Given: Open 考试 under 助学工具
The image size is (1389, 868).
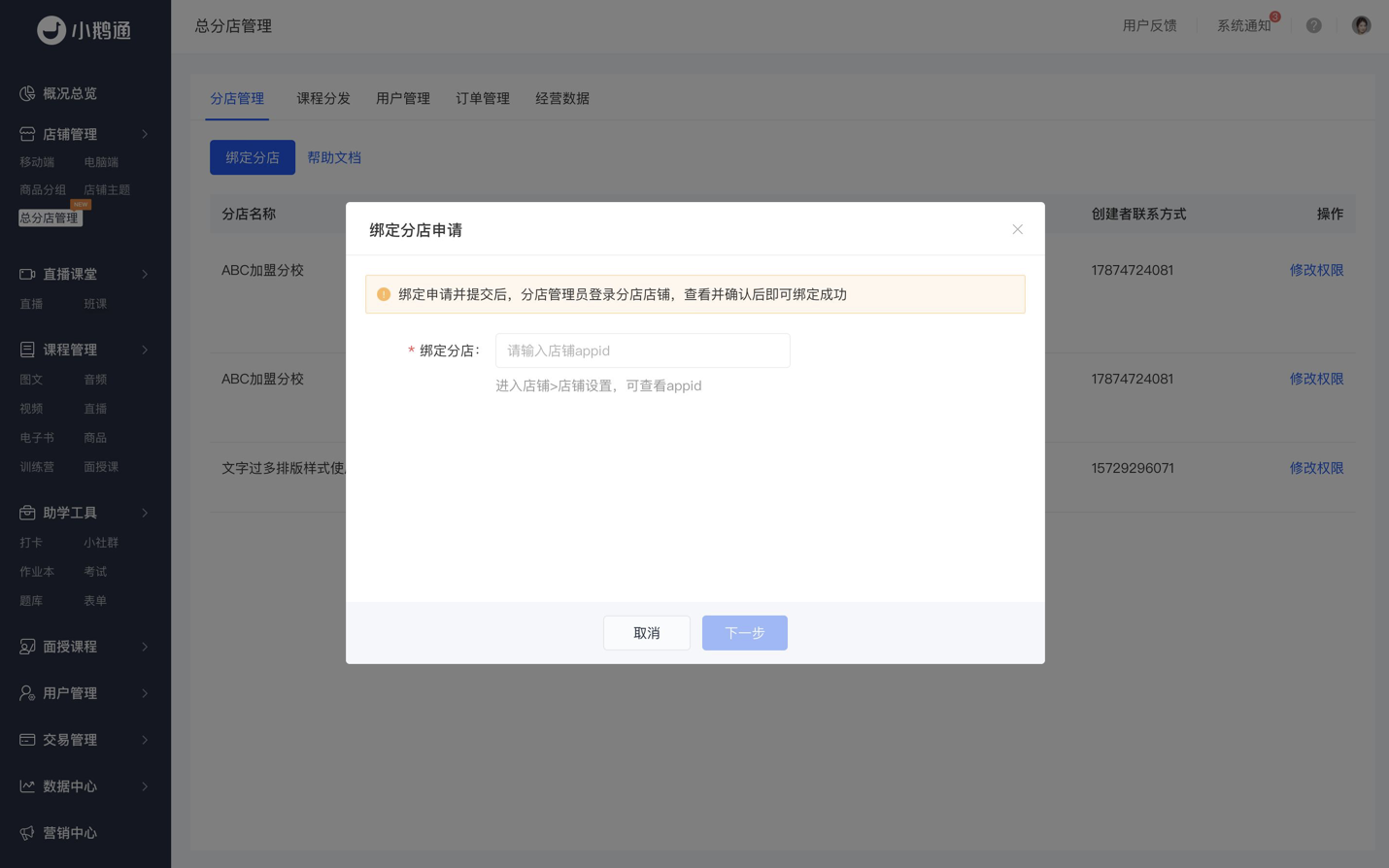Looking at the screenshot, I should pyautogui.click(x=95, y=572).
